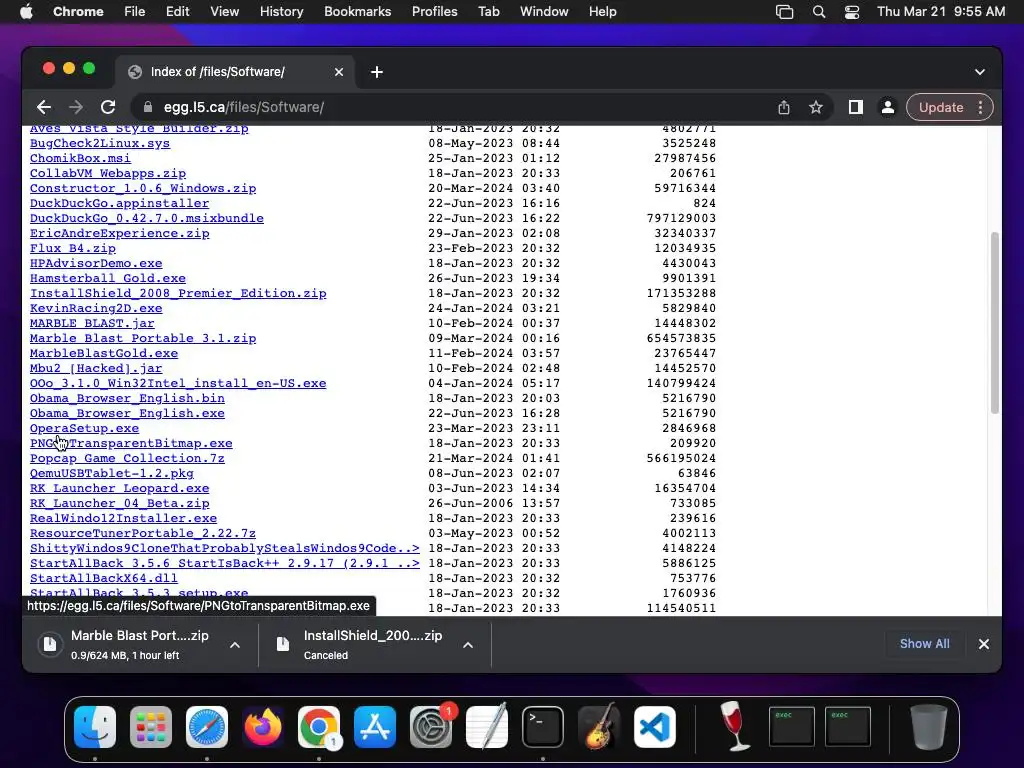Open Terminal from the Dock

[x=543, y=727]
